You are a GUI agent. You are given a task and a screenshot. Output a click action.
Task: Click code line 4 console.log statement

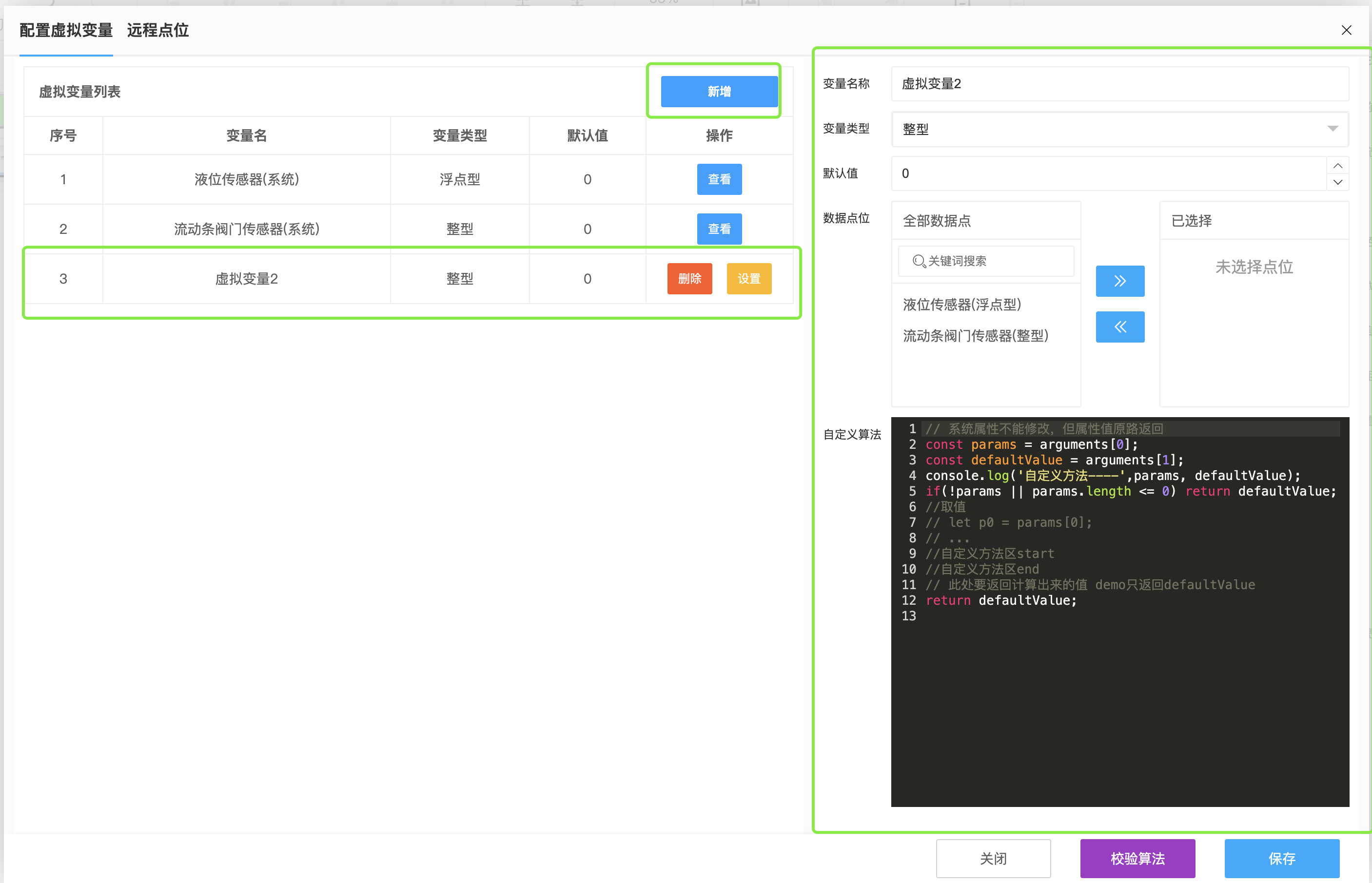coord(1113,476)
